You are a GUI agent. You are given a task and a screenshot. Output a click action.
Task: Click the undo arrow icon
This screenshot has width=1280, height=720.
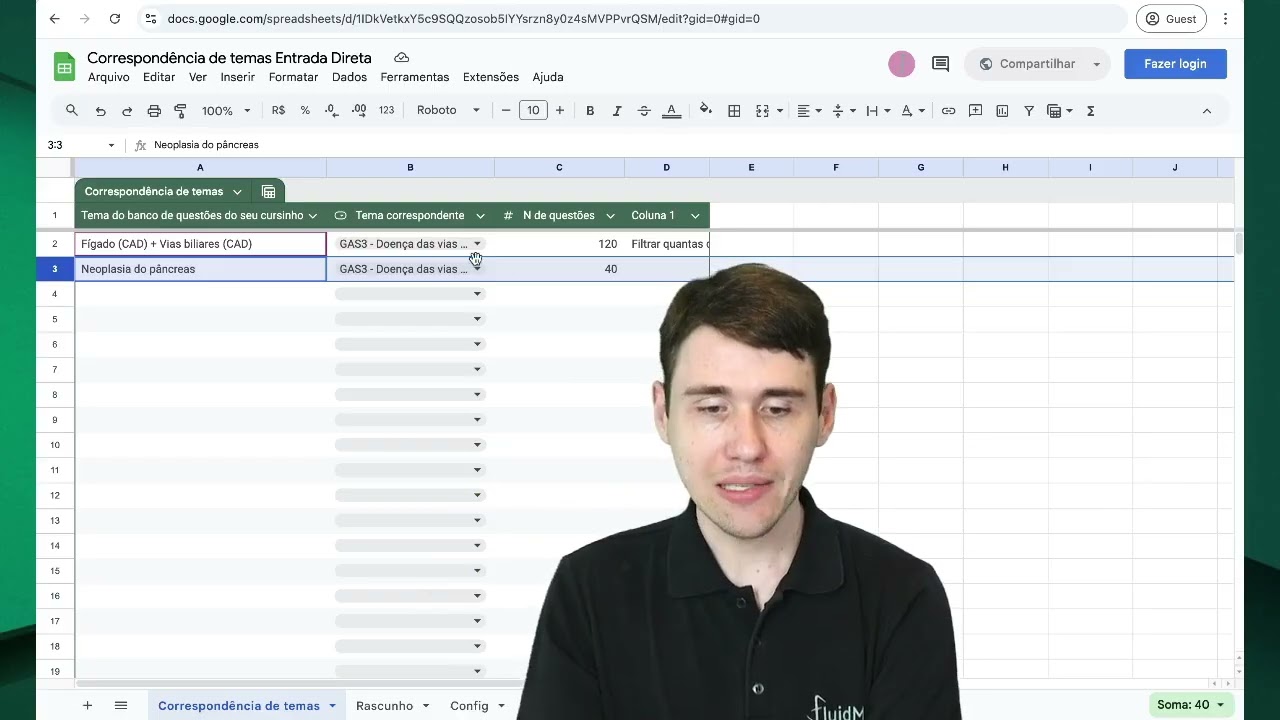click(x=100, y=111)
